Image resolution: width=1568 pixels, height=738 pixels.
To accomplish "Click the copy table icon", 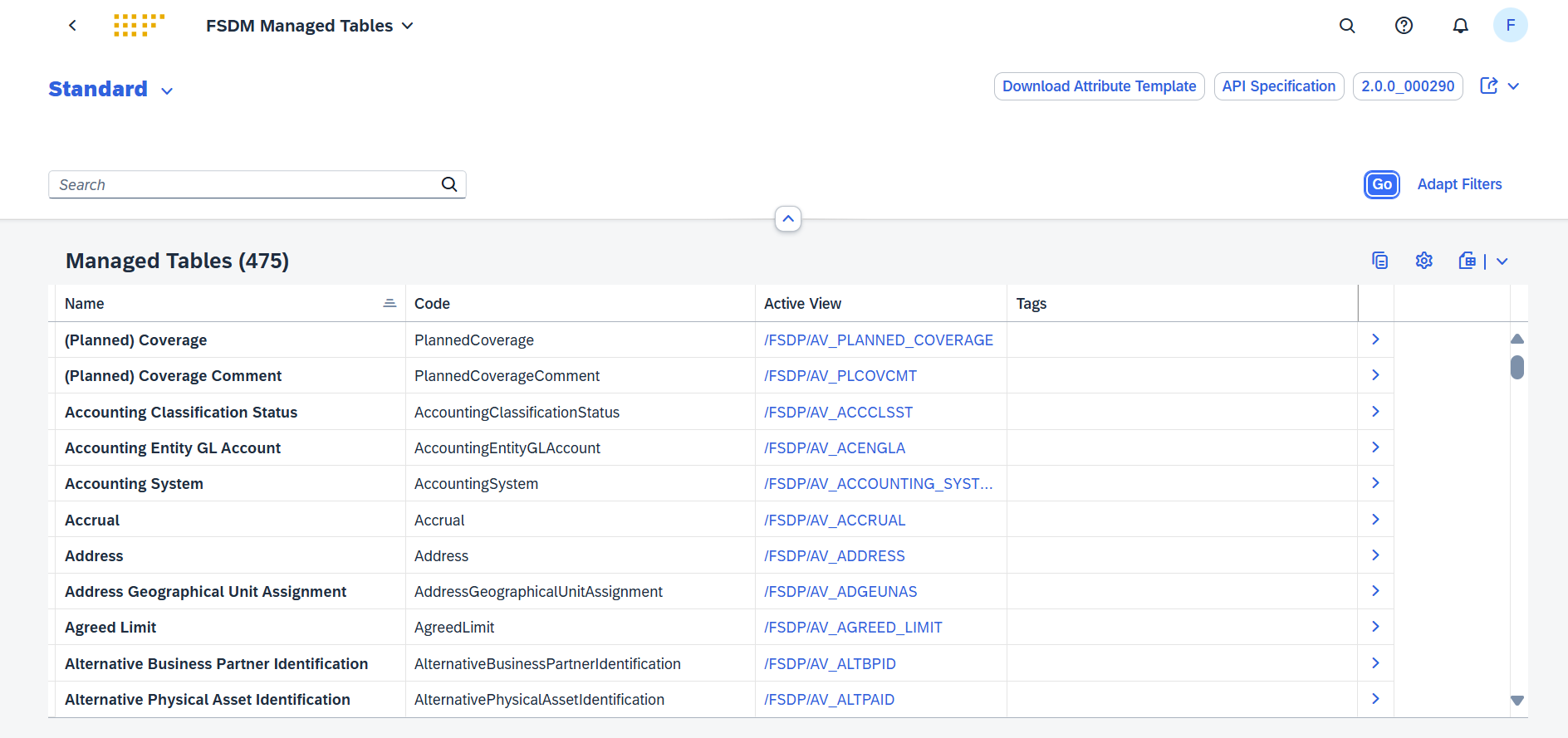I will click(1379, 261).
